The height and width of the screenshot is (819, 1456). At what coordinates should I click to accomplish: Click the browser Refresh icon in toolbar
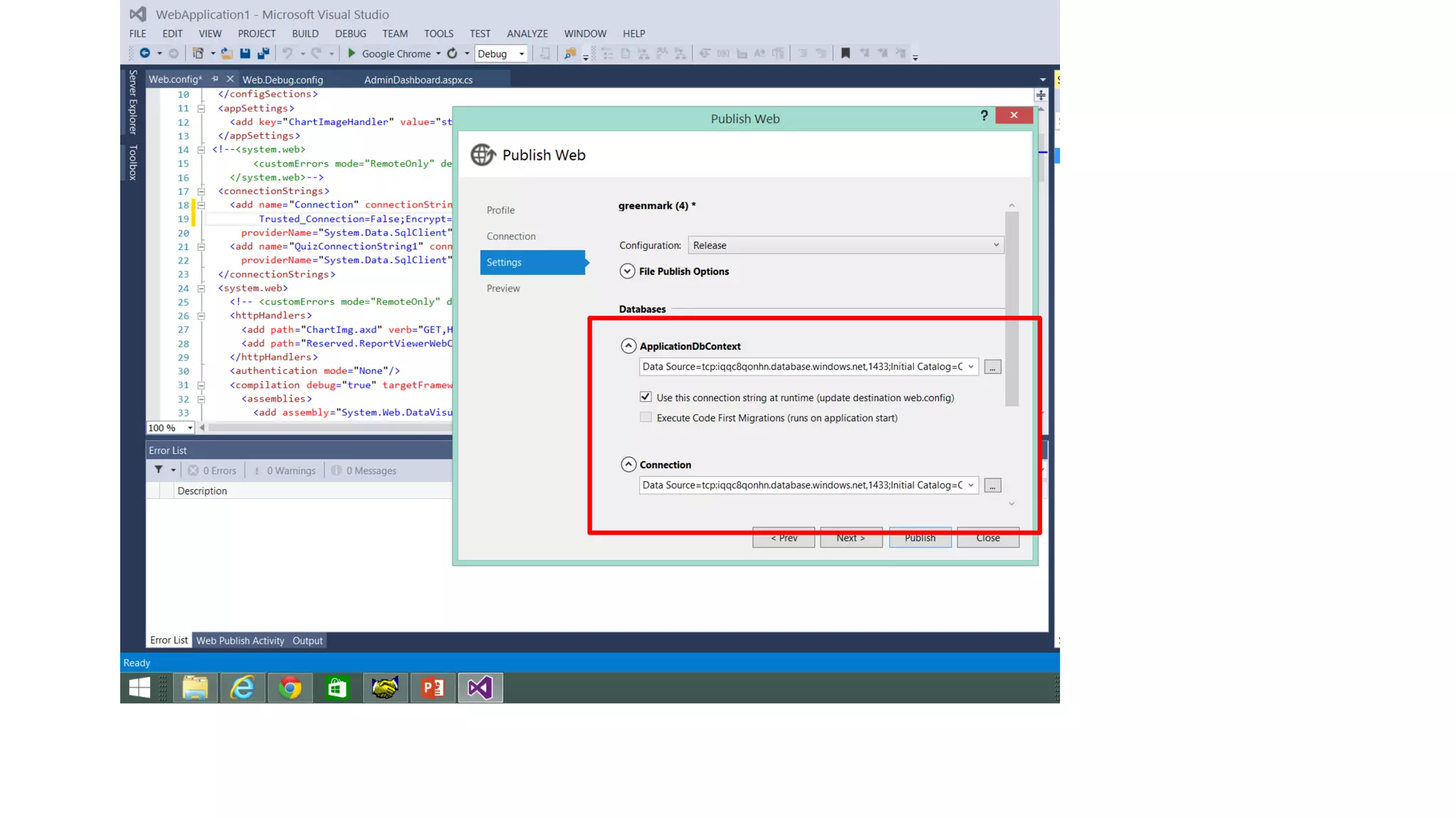pos(452,53)
